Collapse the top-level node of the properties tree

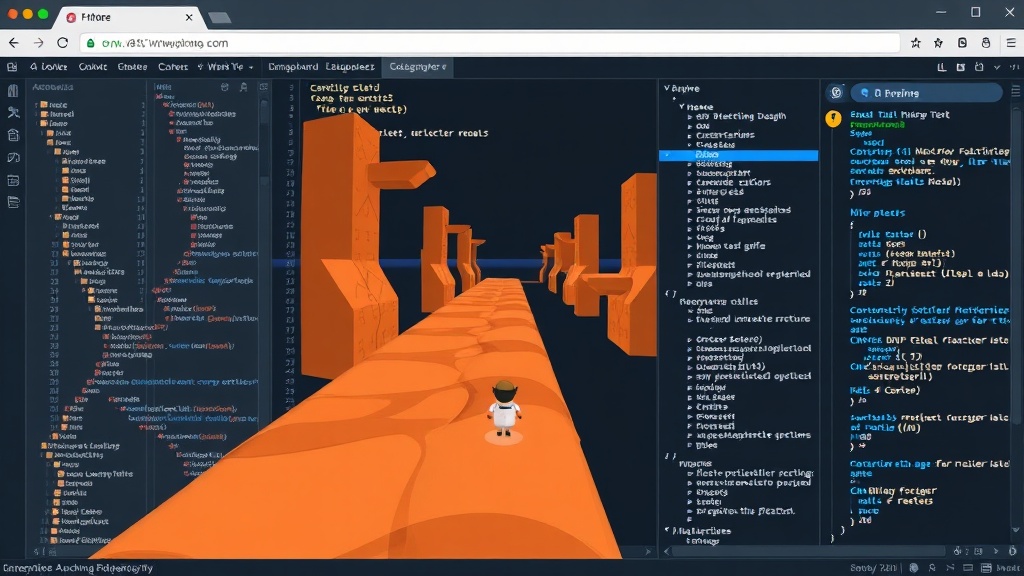pos(667,88)
